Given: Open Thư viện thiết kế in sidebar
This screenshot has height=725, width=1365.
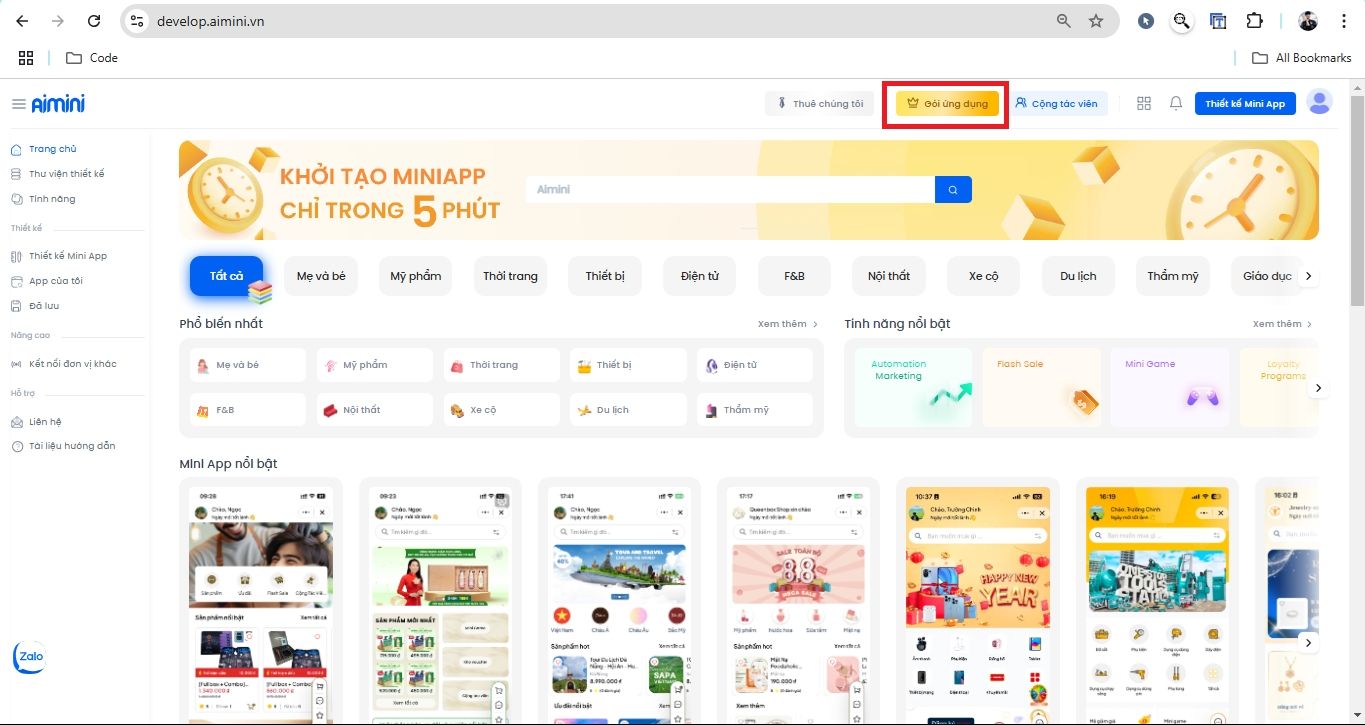Looking at the screenshot, I should pos(66,174).
